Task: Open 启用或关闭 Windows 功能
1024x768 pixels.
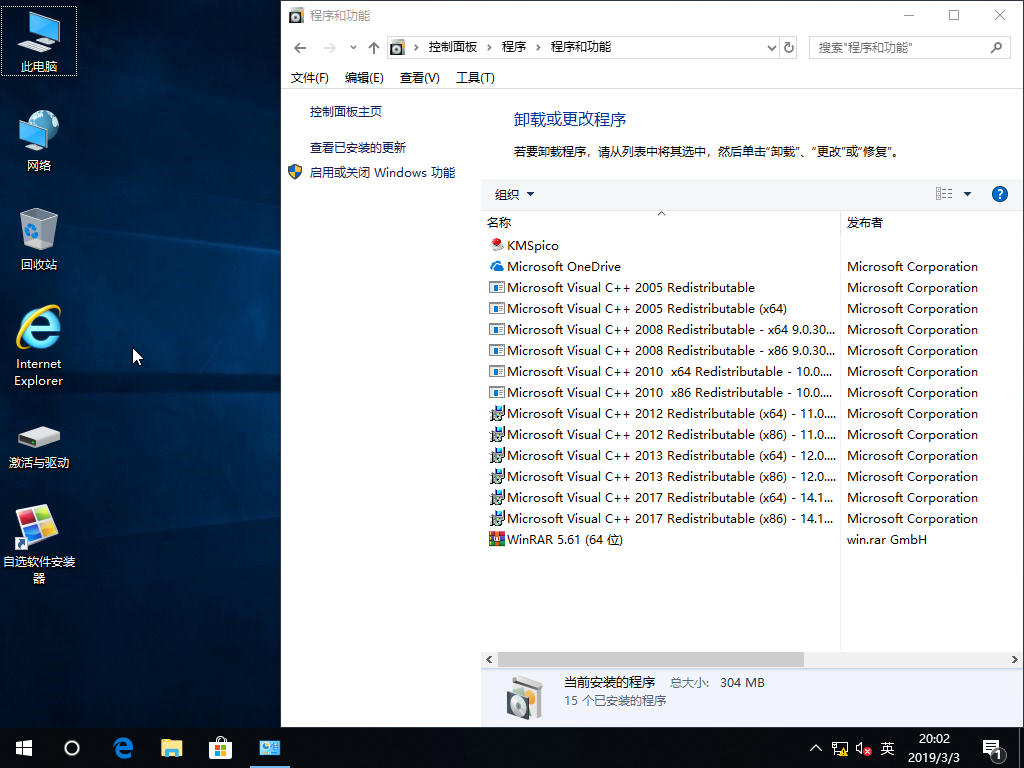Action: tap(385, 172)
